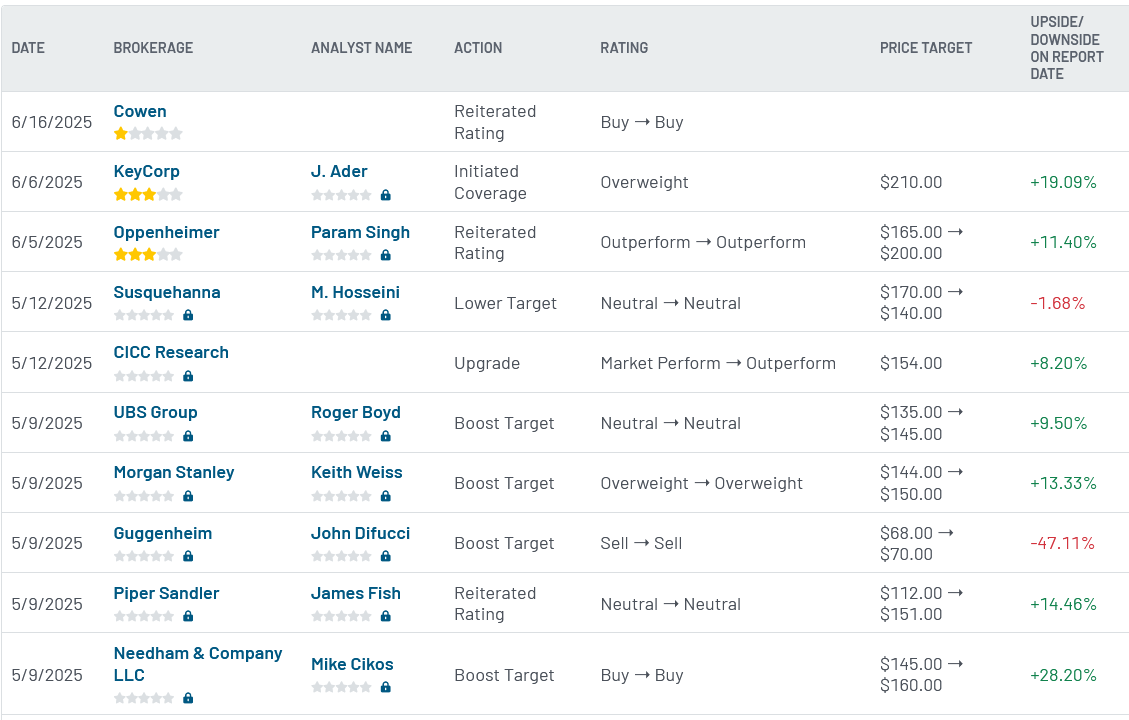The width and height of the screenshot is (1129, 720).
Task: Click the padlock under CICC Research
Action: [x=187, y=376]
